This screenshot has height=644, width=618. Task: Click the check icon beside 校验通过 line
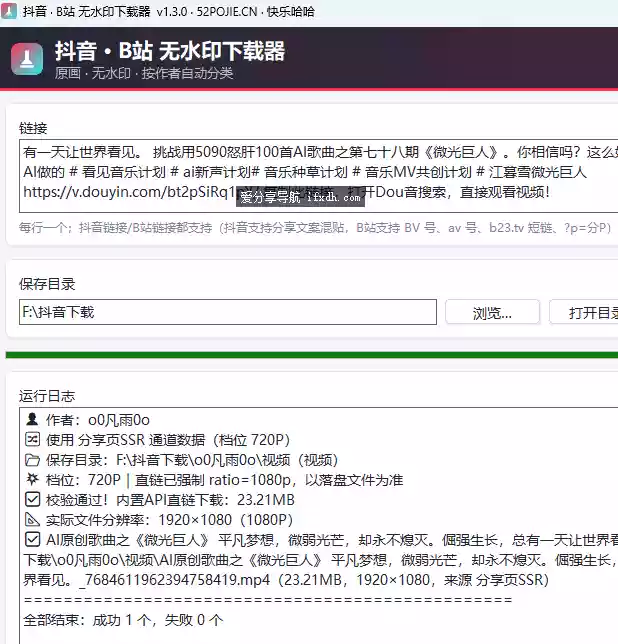click(x=32, y=499)
